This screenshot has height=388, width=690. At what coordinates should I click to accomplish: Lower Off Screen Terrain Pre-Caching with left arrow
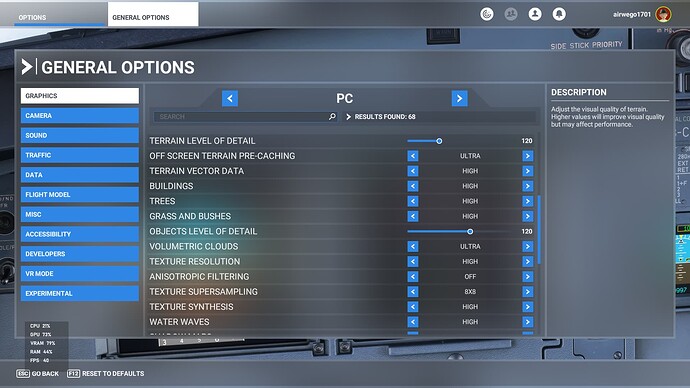pos(413,156)
